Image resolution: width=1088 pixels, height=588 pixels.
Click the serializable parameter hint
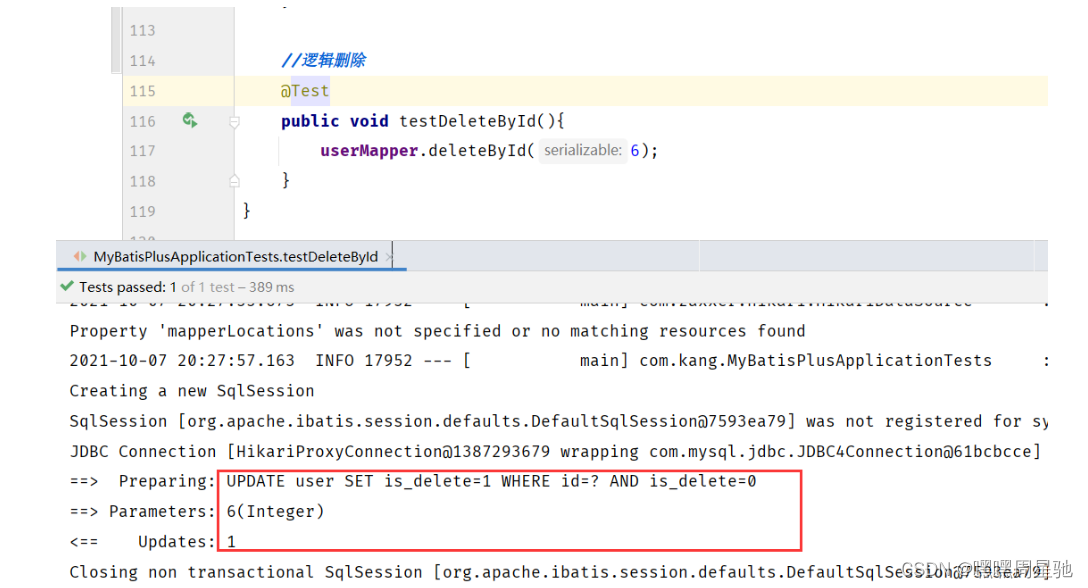tap(582, 150)
